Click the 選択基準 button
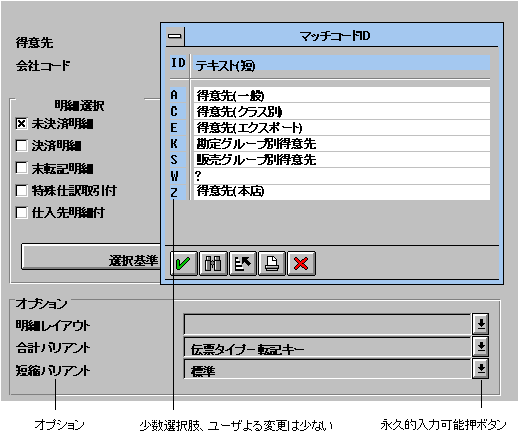 coord(91,257)
